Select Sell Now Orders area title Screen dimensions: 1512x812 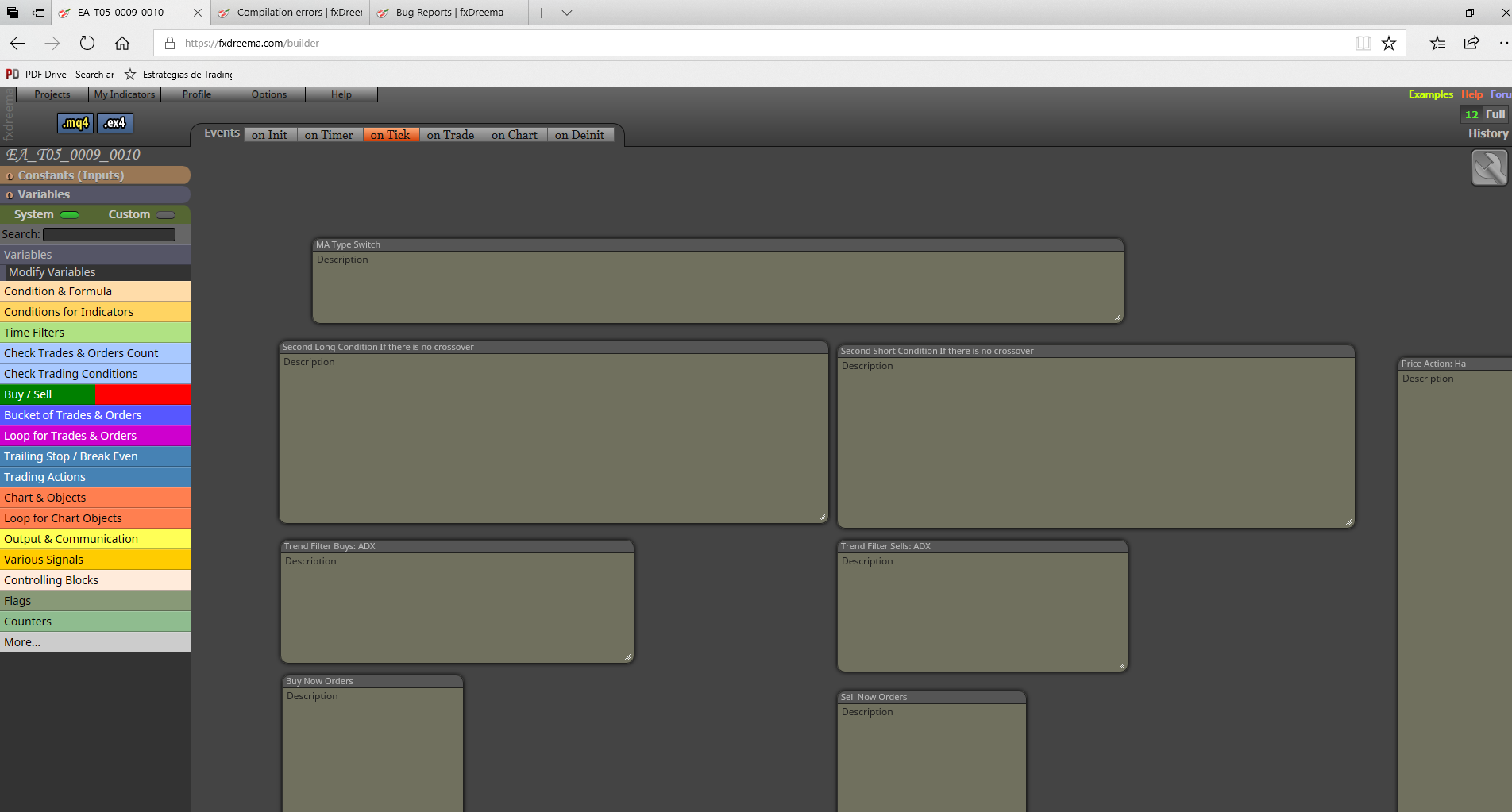pos(874,697)
